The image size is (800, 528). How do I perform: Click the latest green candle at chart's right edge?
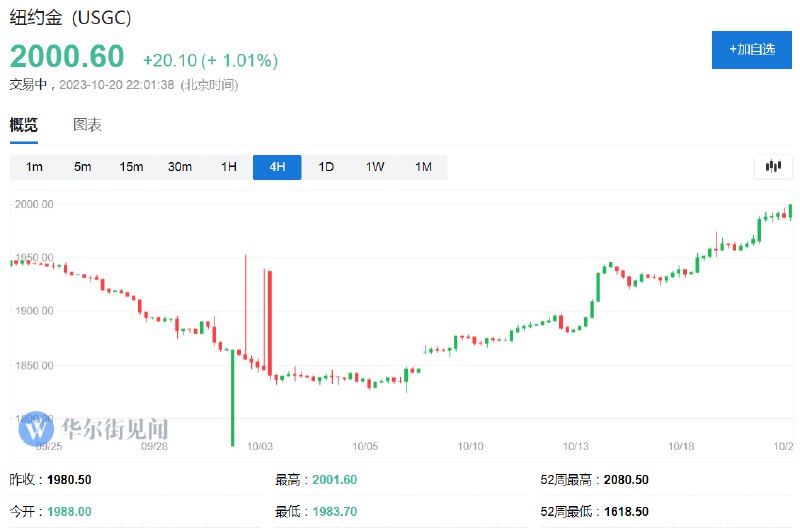point(790,212)
